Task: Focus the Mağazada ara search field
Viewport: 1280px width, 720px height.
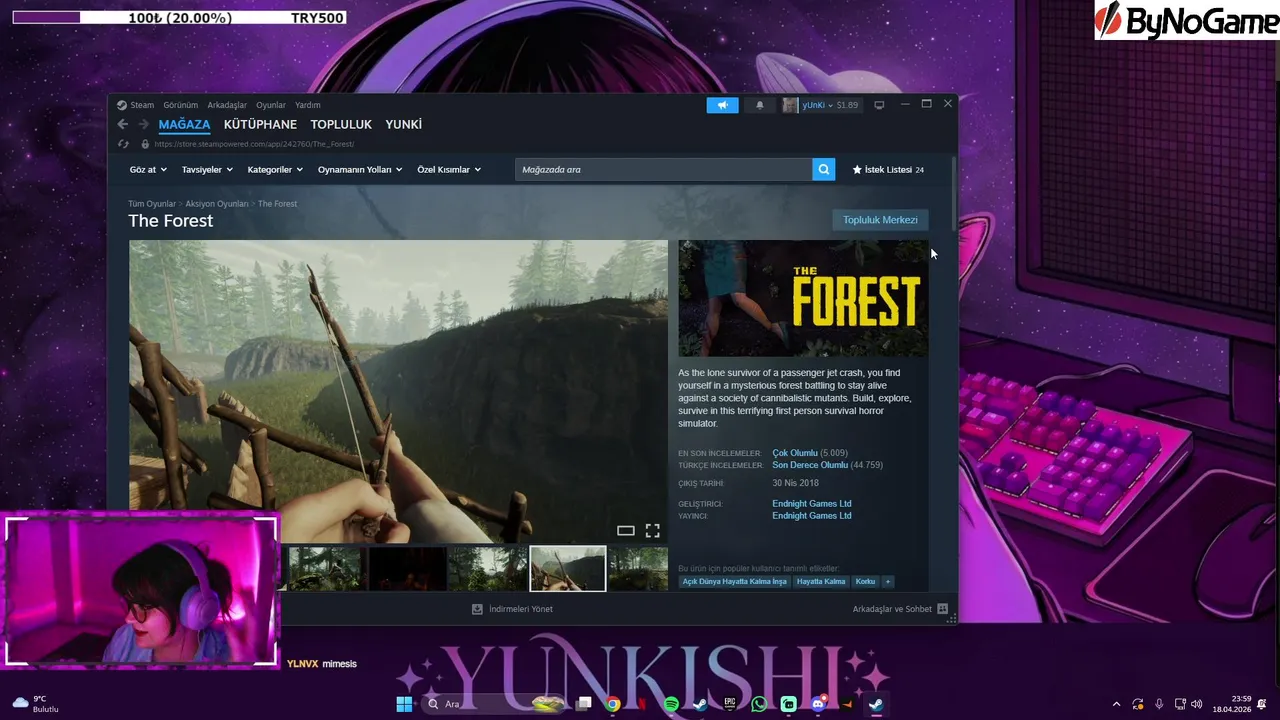Action: click(x=664, y=169)
